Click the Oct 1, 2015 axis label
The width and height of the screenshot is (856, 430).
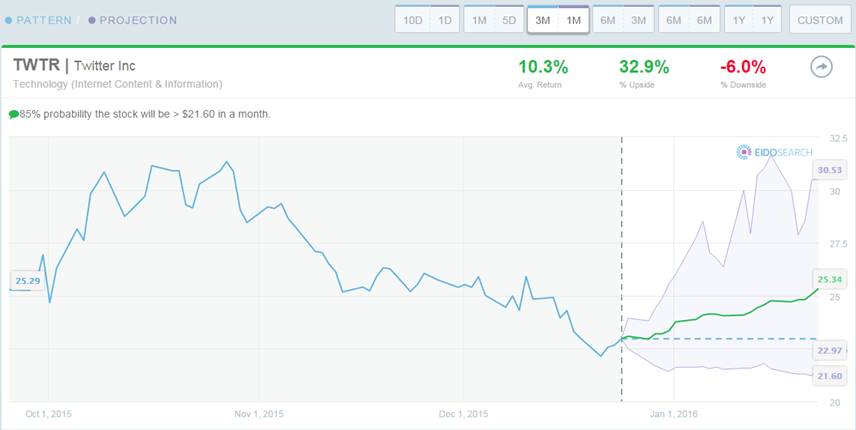pyautogui.click(x=49, y=414)
